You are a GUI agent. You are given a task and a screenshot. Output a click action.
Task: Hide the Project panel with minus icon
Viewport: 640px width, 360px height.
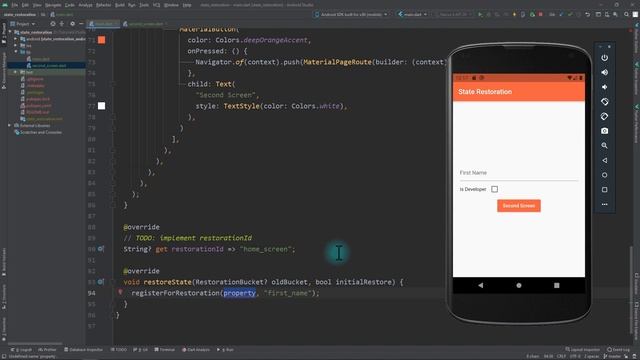(81, 24)
